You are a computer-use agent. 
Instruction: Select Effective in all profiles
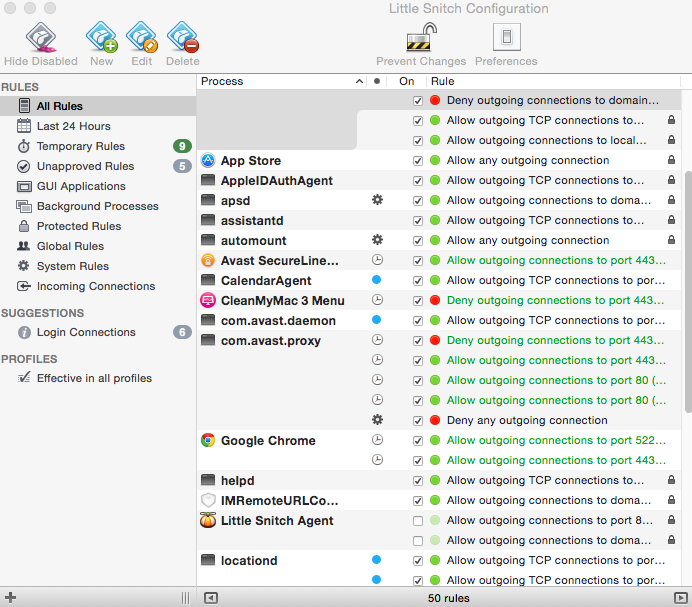[98, 378]
